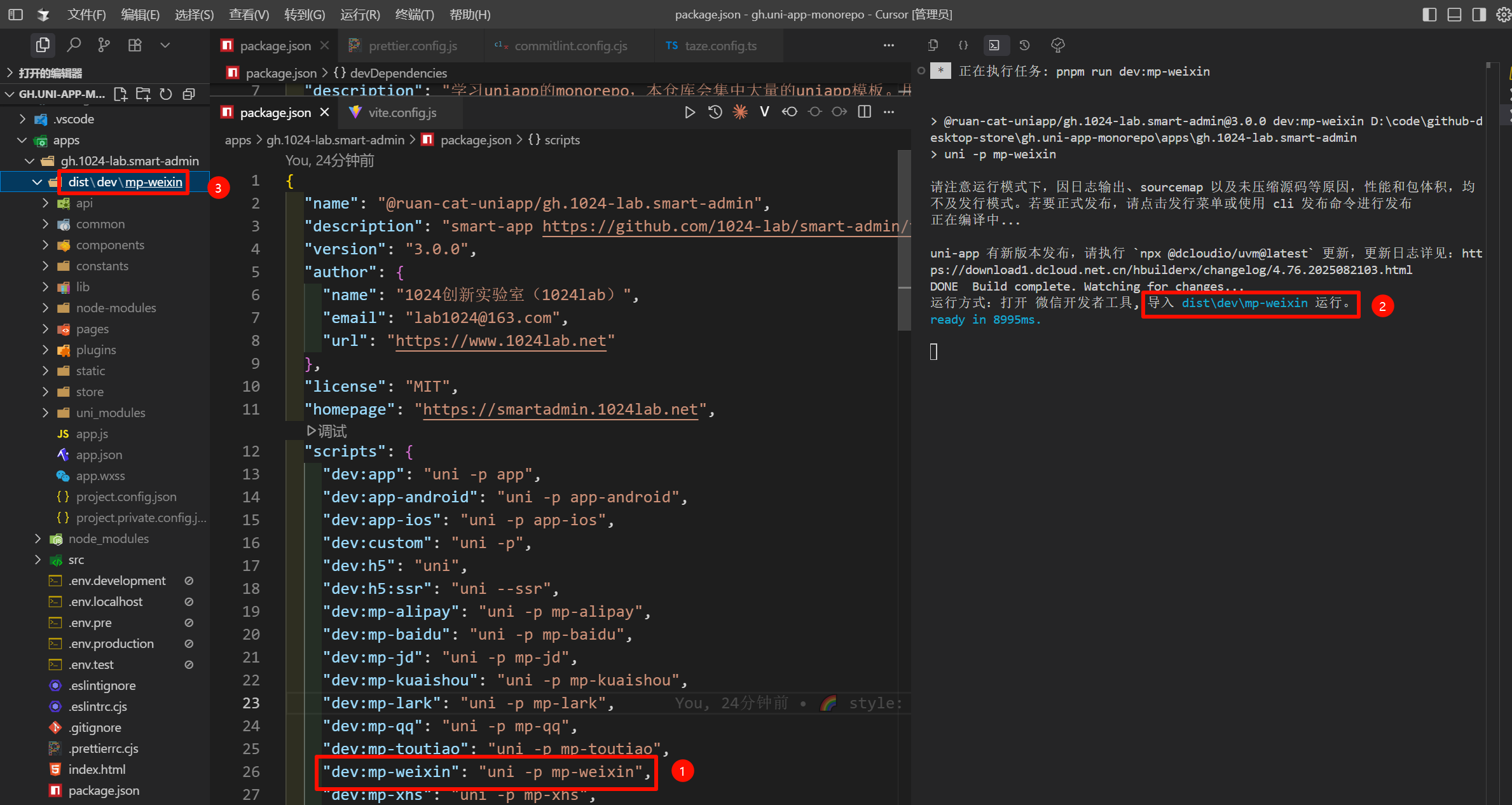Open the Search view icon
The image size is (1512, 805).
74,45
